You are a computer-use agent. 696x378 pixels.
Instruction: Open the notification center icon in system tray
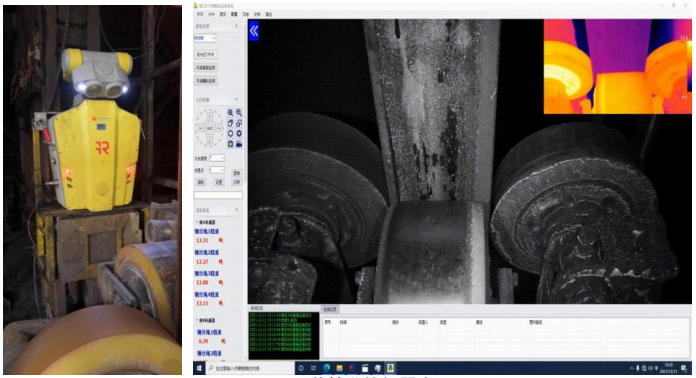[684, 368]
